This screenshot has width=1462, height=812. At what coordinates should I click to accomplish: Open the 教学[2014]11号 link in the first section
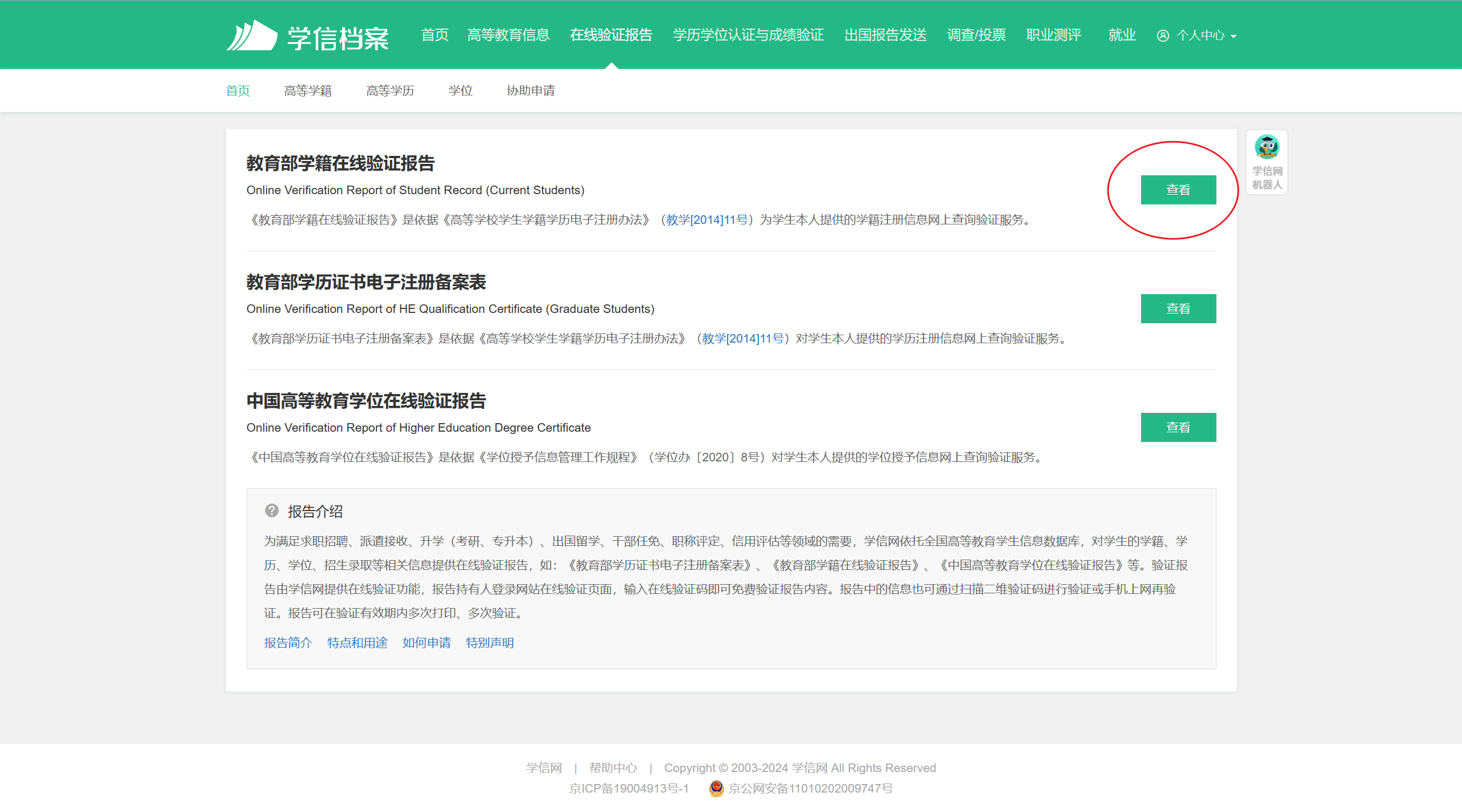707,220
